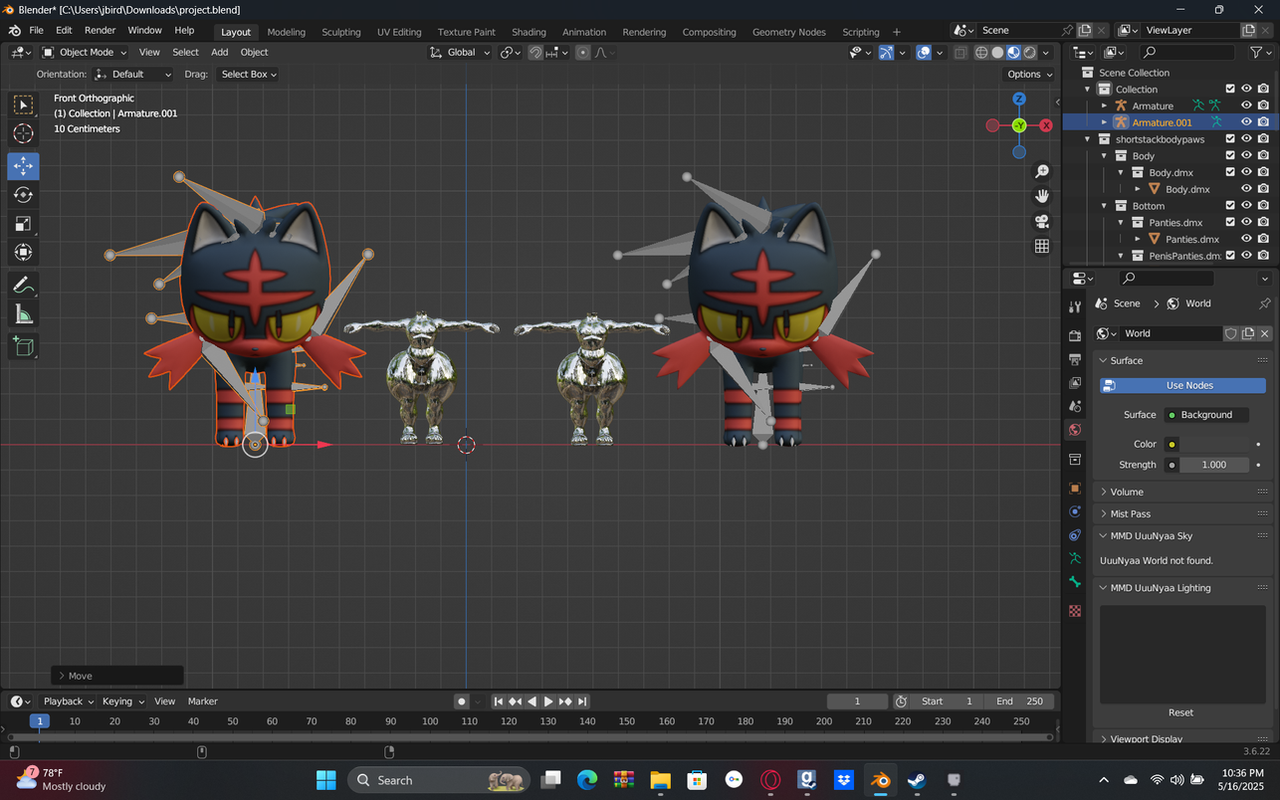Open the Playback dropdown in timeline
Viewport: 1280px width, 800px height.
click(67, 701)
